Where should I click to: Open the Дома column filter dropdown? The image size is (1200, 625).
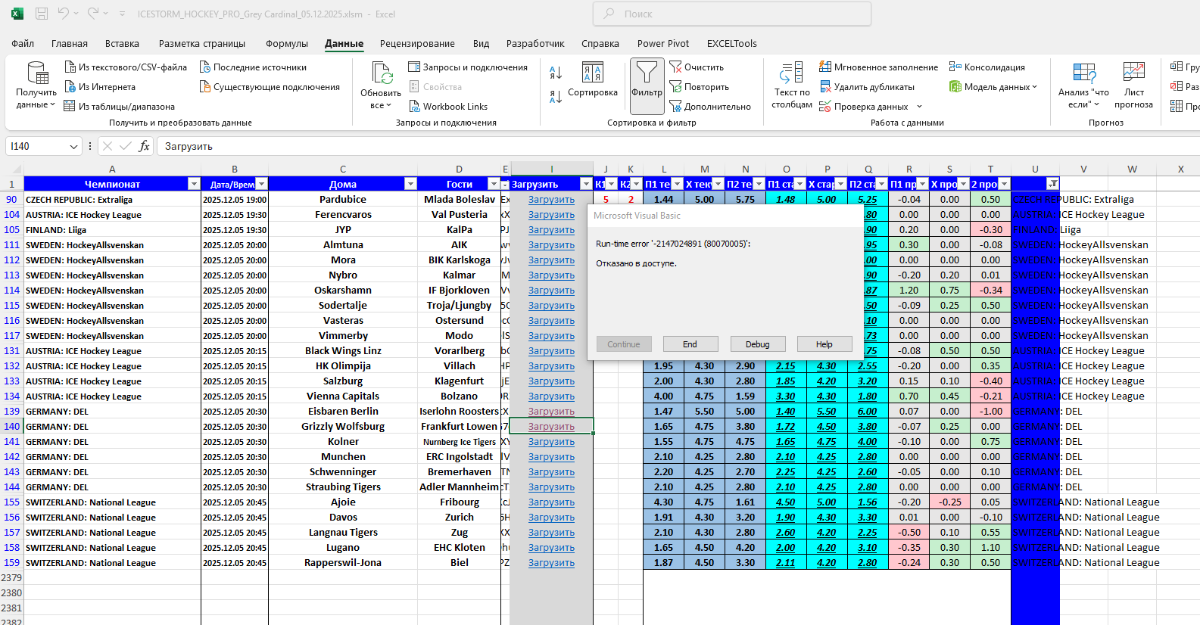(x=408, y=184)
